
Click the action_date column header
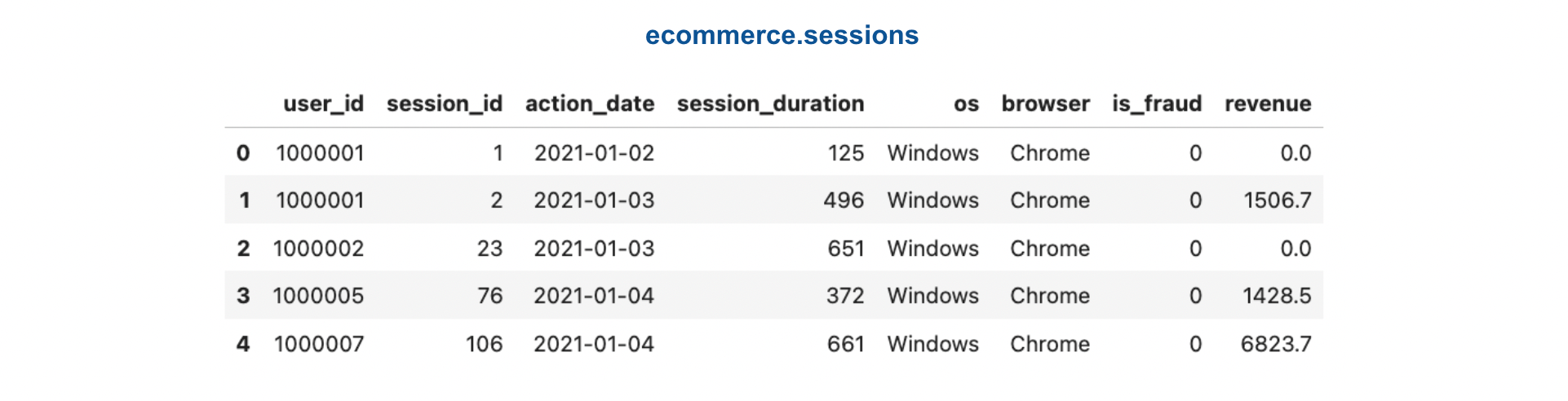pos(589,104)
